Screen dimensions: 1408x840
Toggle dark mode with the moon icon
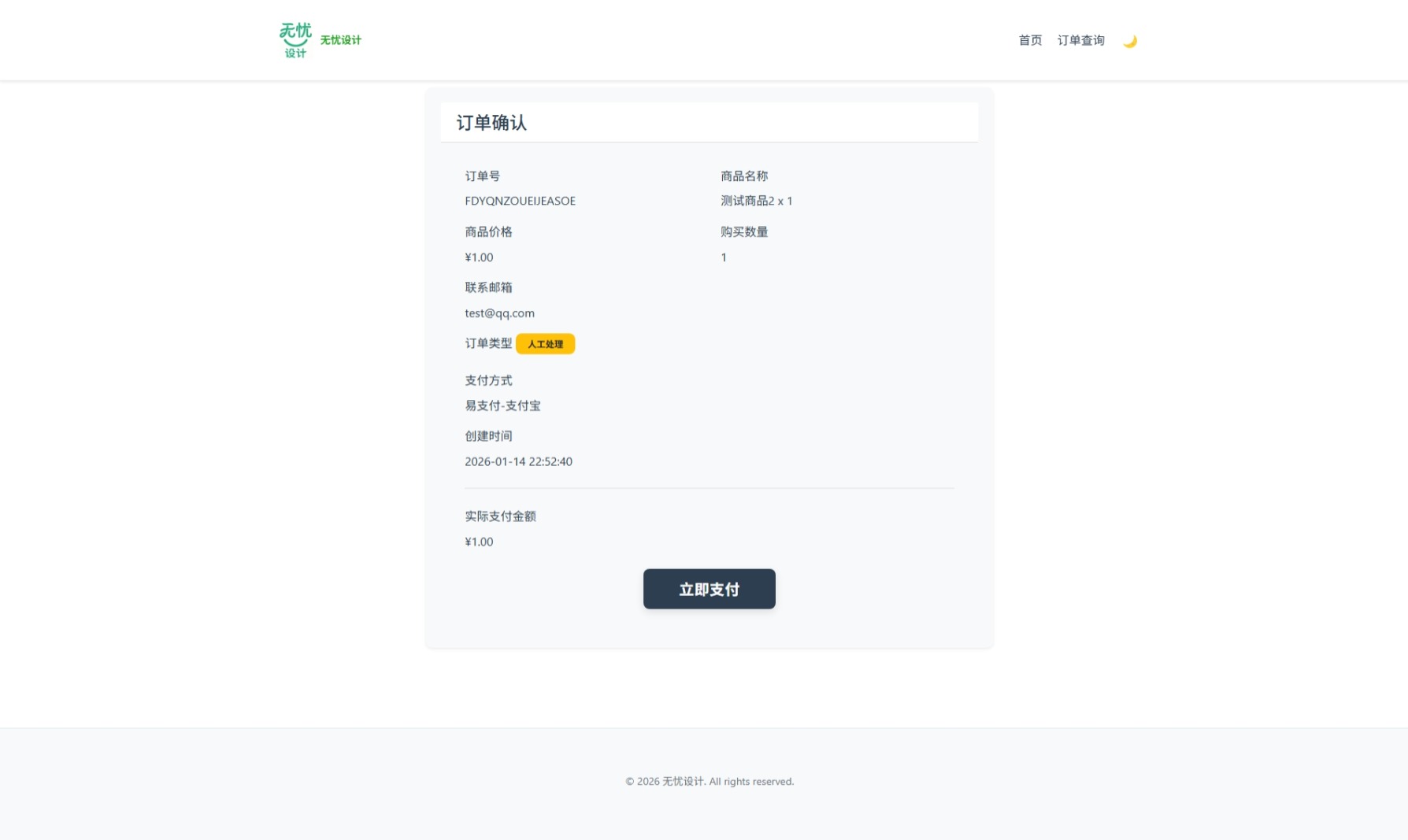1129,41
